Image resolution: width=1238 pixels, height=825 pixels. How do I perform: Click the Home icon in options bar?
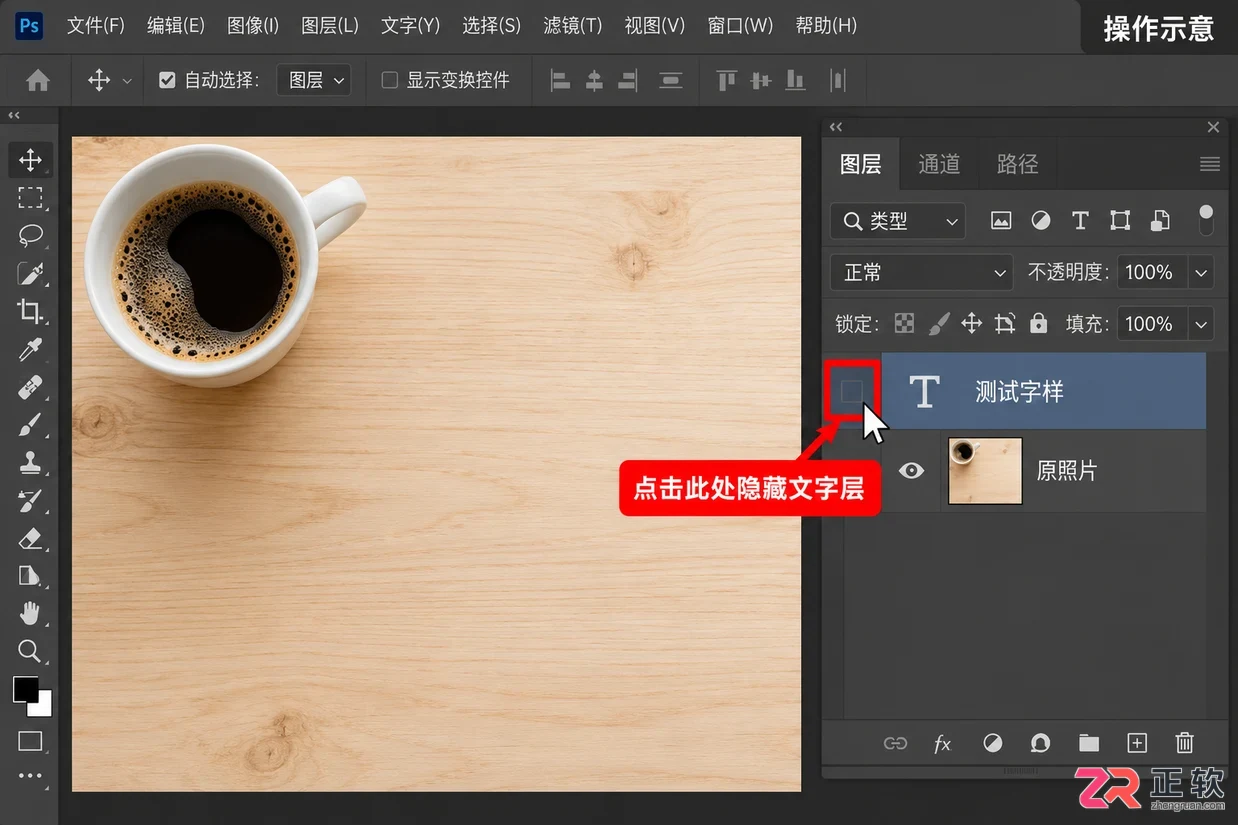[x=38, y=81]
